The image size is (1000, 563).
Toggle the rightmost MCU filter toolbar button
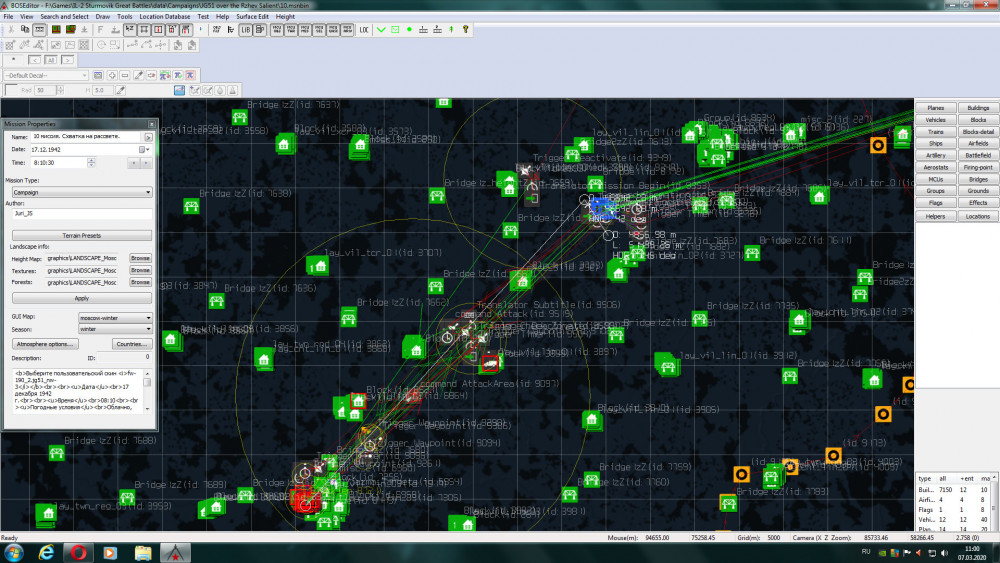pos(347,29)
